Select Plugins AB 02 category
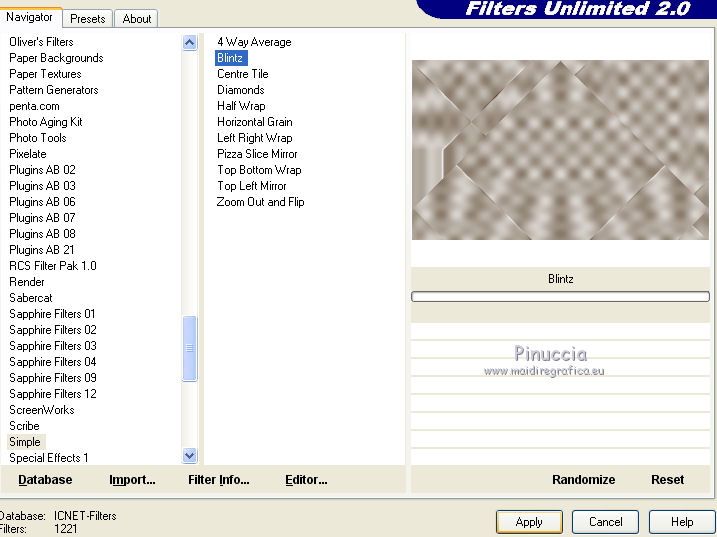This screenshot has height=537, width=717. pyautogui.click(x=42, y=170)
